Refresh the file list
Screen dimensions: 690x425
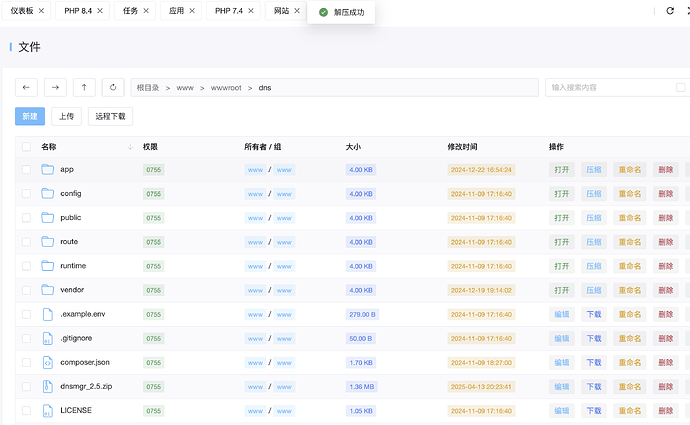(x=113, y=87)
